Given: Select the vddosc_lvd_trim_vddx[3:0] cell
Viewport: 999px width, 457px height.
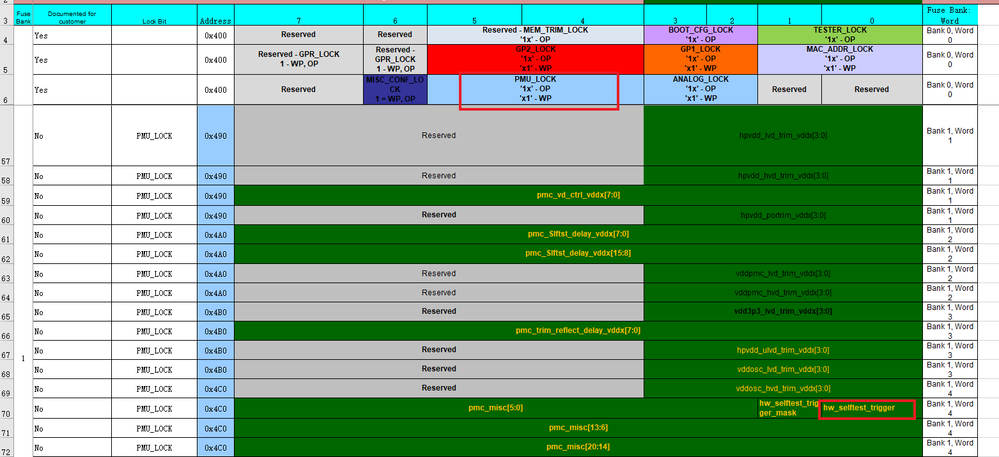Looking at the screenshot, I should (783, 369).
